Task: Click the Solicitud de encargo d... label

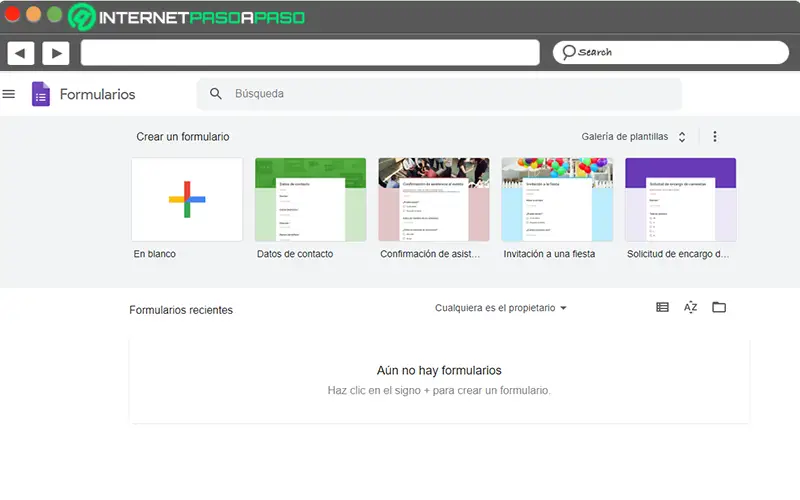Action: [x=678, y=254]
